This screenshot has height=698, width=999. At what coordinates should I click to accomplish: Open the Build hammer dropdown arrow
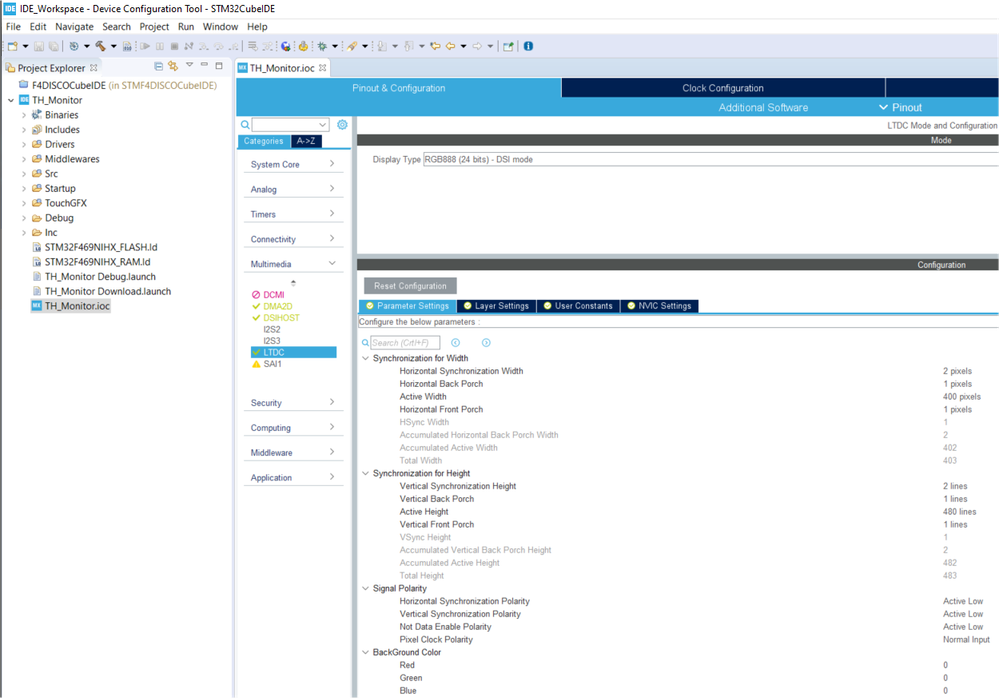pyautogui.click(x=113, y=46)
